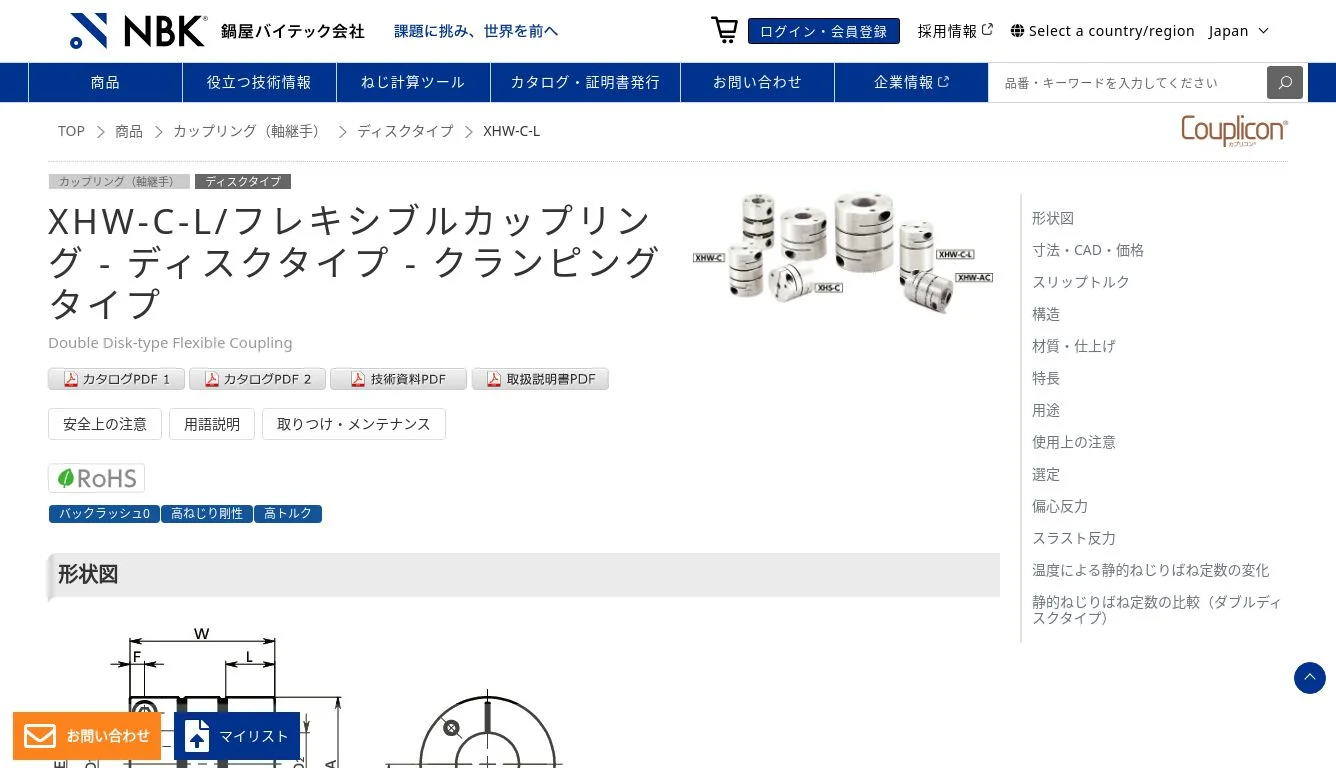Click the ログイン・会員登録 button
This screenshot has width=1336, height=768.
[x=824, y=31]
